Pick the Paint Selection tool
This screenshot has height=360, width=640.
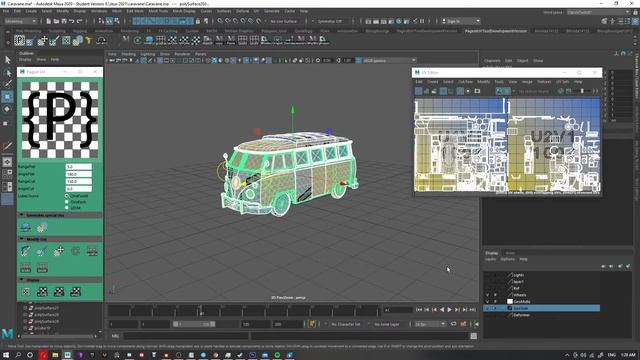(x=7, y=84)
